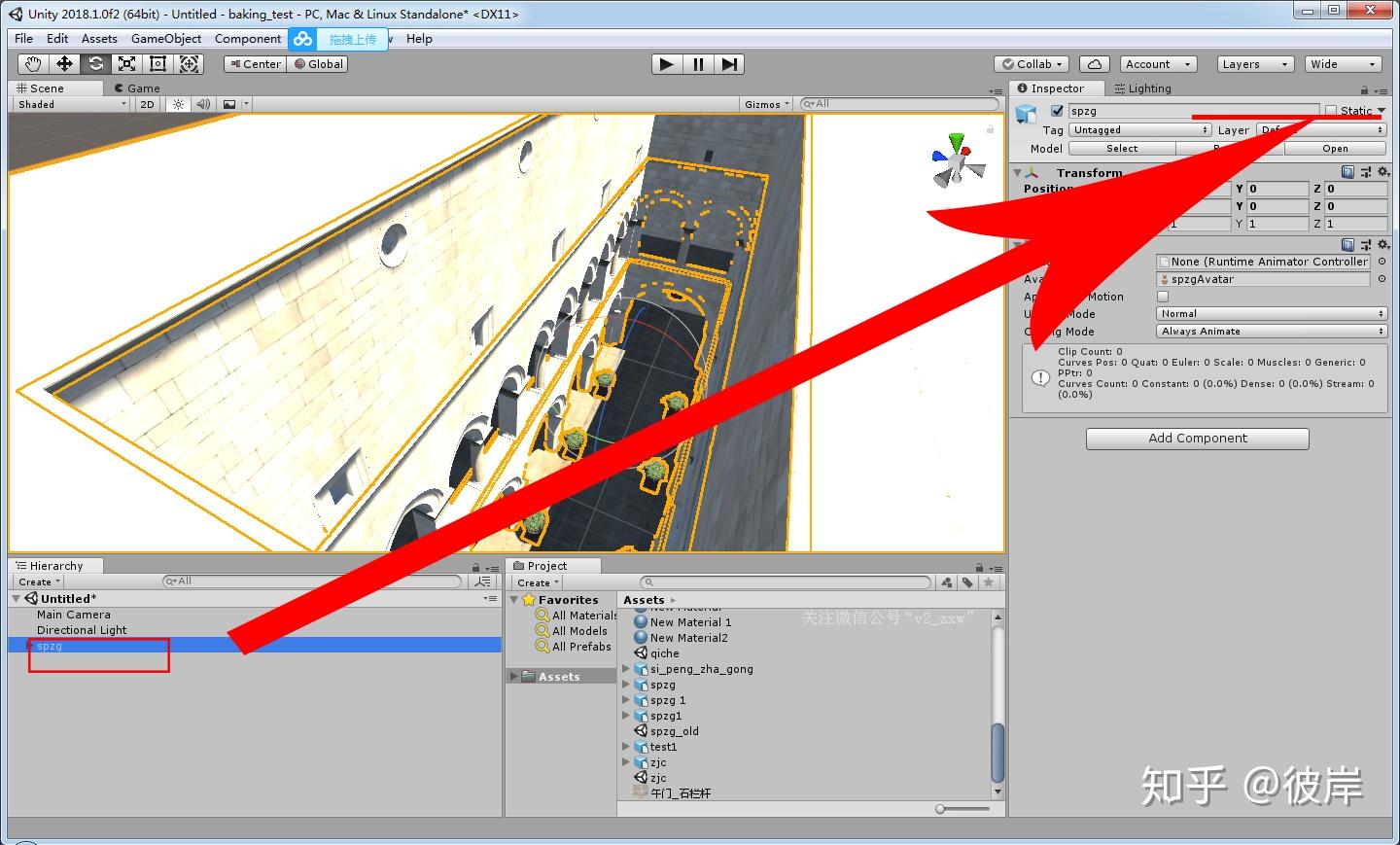Click Project search by type filter icon
Image resolution: width=1400 pixels, height=845 pixels.
[x=947, y=582]
